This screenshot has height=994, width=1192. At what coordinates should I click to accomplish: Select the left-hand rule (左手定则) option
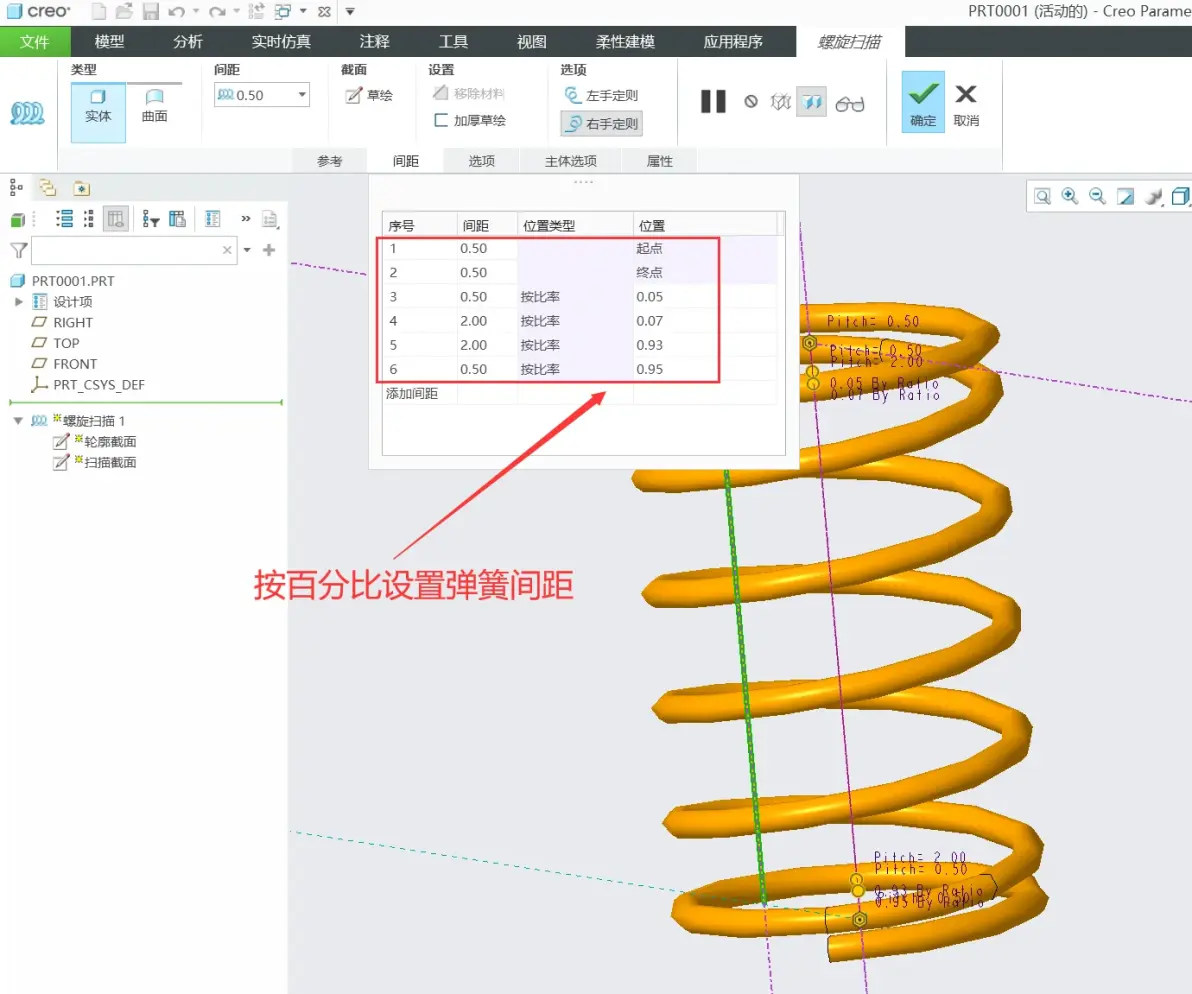pos(601,95)
